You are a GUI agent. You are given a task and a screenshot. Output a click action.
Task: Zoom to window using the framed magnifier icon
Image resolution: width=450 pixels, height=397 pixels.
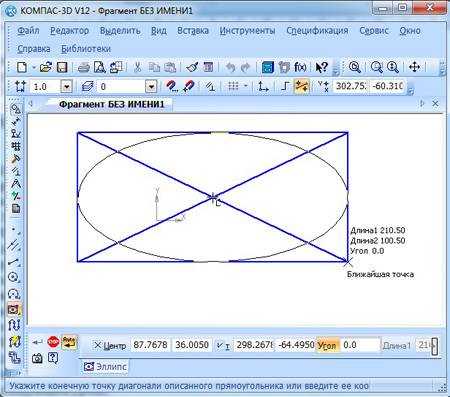355,67
